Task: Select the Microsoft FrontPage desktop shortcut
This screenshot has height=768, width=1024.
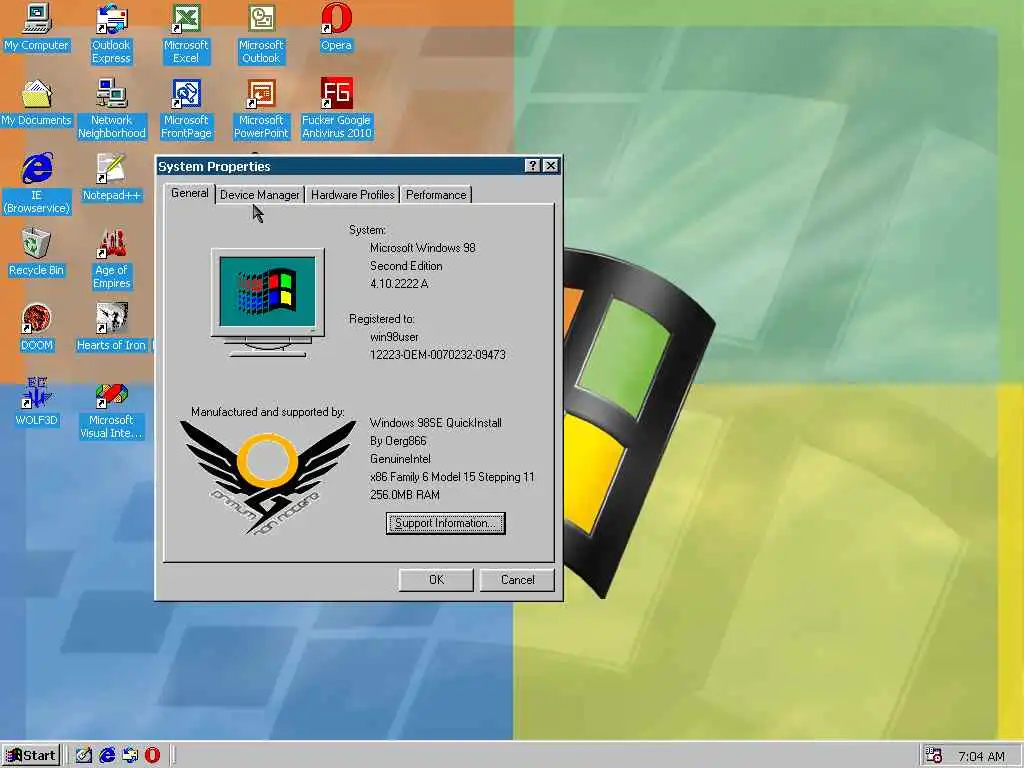Action: tap(186, 109)
